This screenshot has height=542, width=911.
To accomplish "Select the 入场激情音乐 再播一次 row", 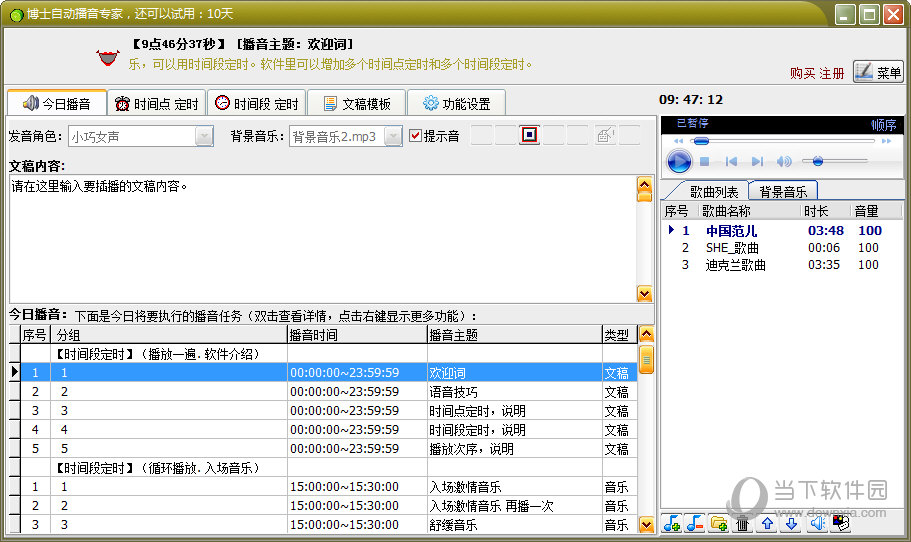I will pyautogui.click(x=329, y=505).
